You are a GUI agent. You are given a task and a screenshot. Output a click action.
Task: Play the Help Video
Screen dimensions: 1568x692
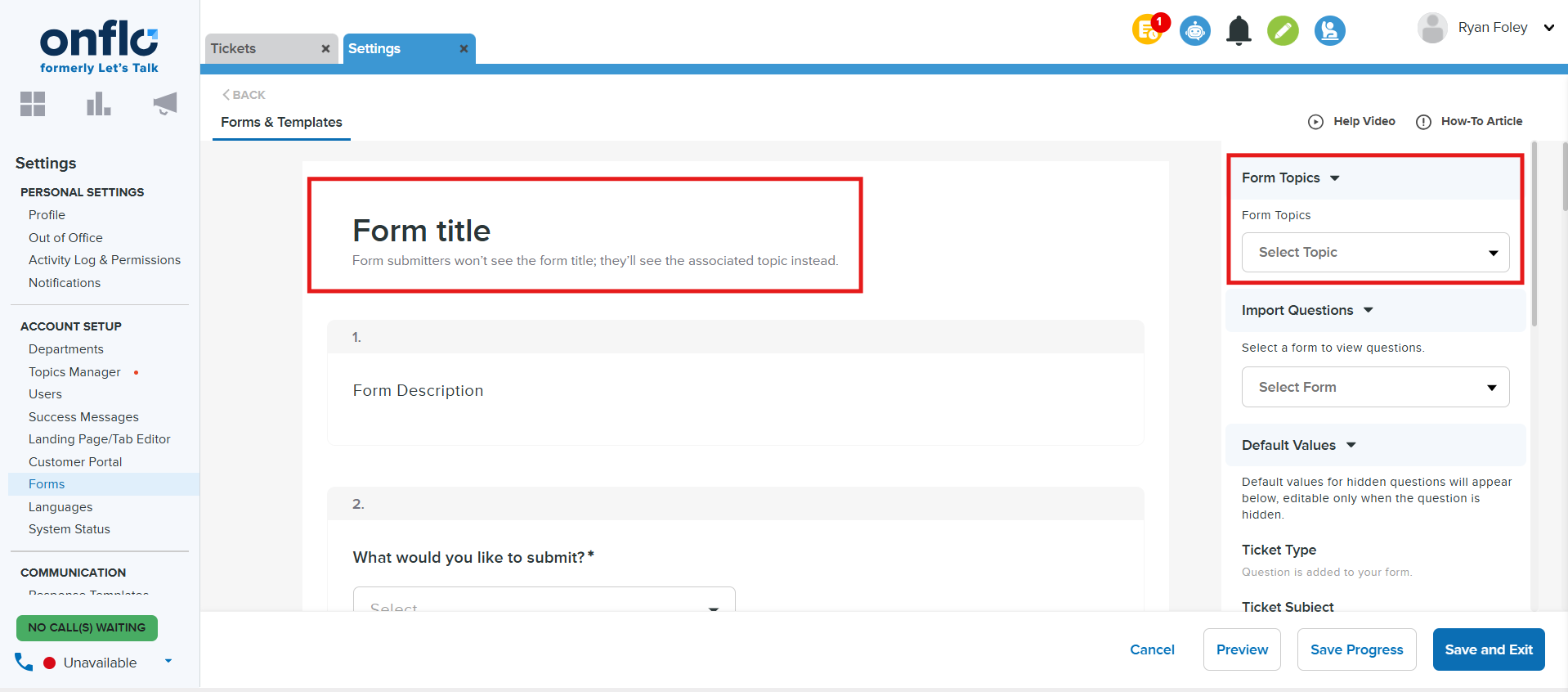[1352, 122]
